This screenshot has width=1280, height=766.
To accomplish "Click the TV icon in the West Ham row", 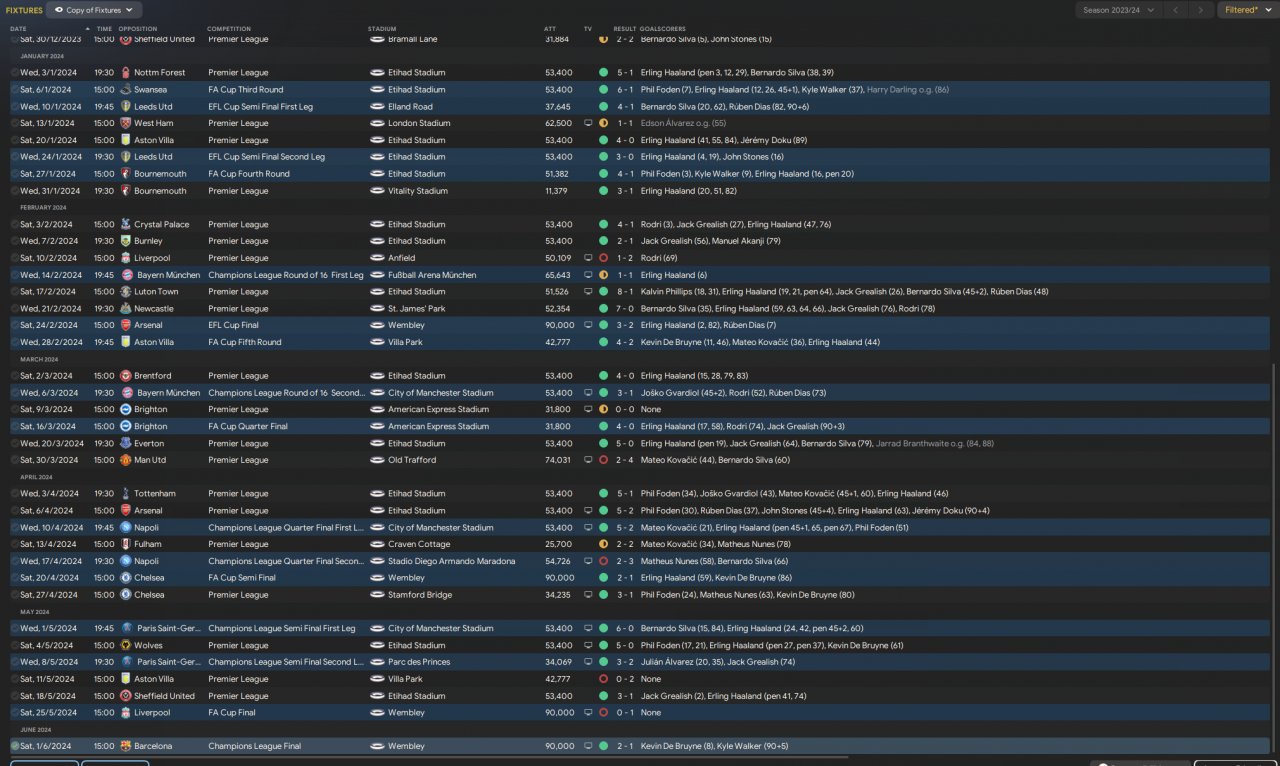I will click(588, 123).
